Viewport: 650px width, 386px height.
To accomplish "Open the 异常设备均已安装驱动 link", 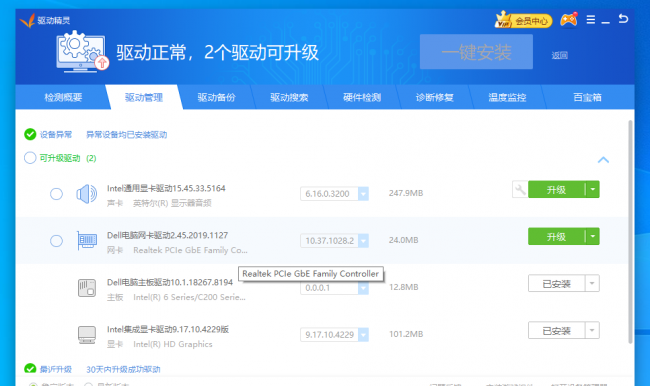I will point(126,135).
